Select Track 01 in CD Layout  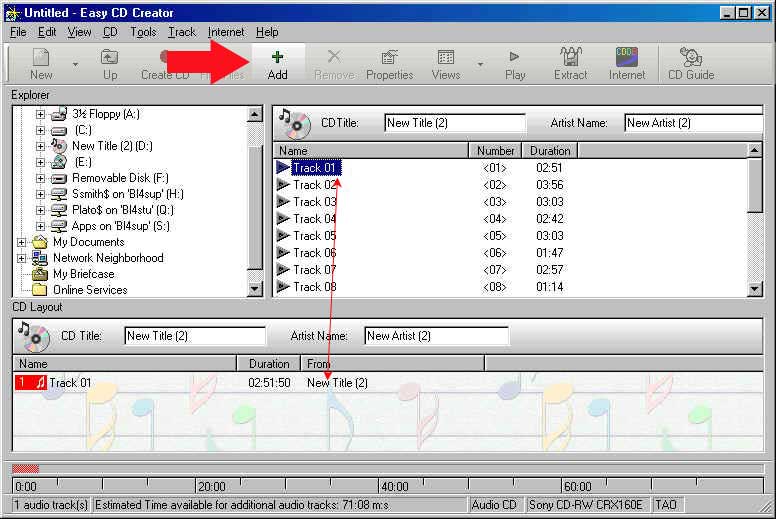click(x=70, y=382)
